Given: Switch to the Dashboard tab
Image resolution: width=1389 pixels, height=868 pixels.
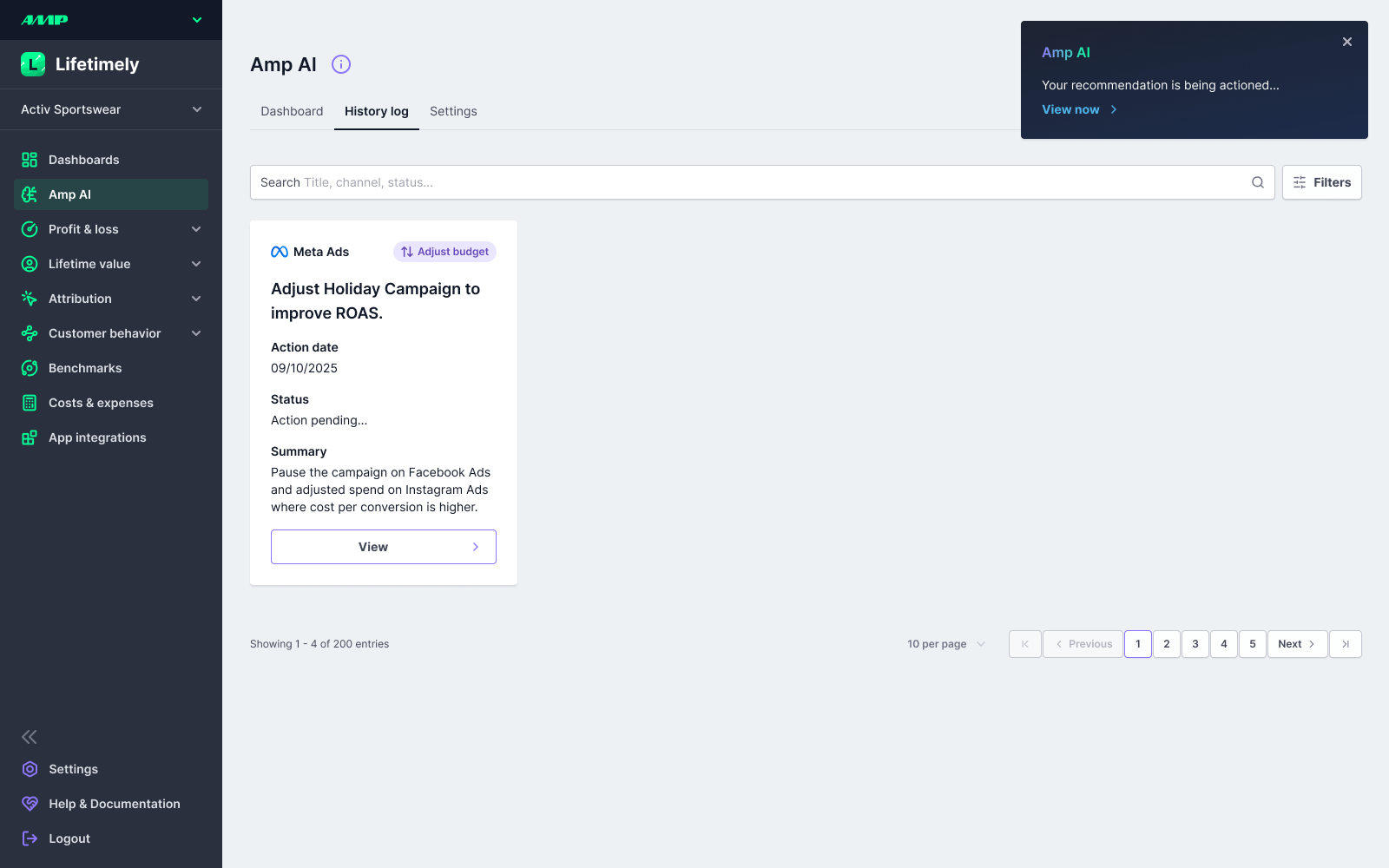Looking at the screenshot, I should click(292, 111).
